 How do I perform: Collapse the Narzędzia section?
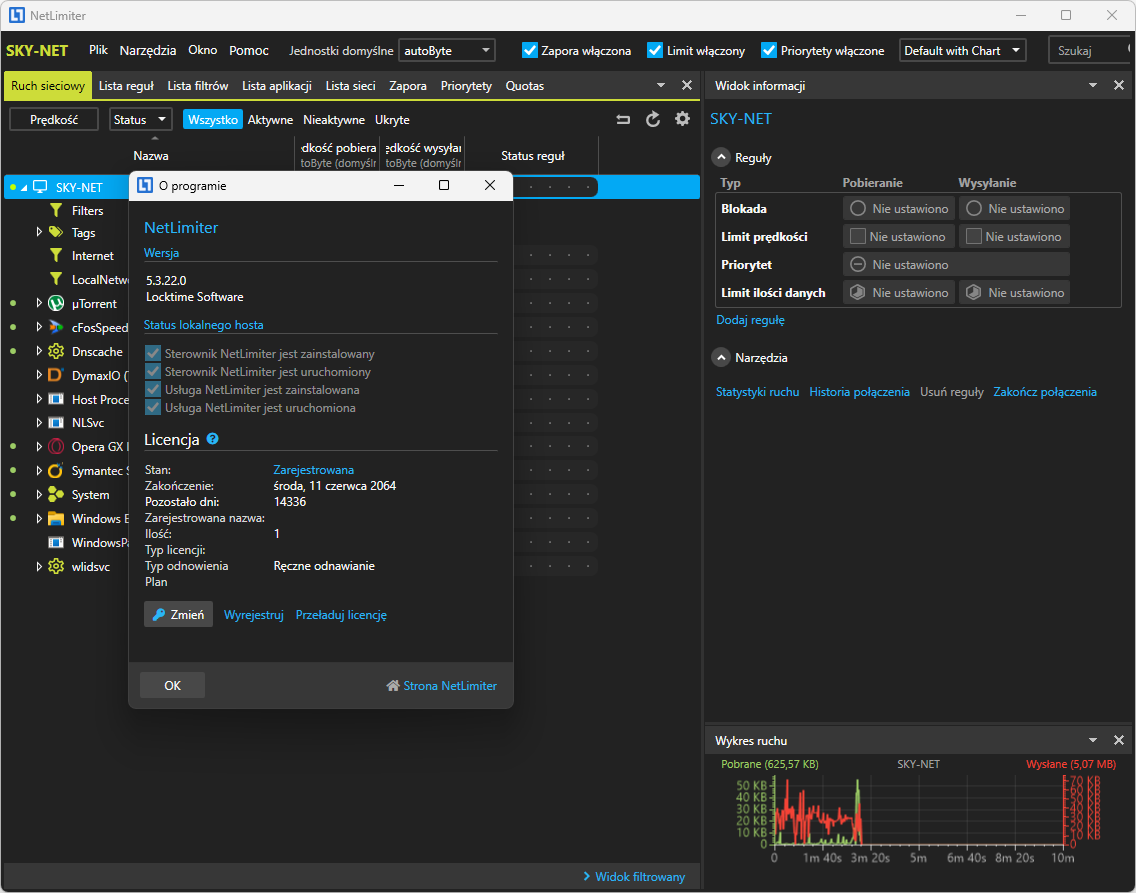point(721,357)
